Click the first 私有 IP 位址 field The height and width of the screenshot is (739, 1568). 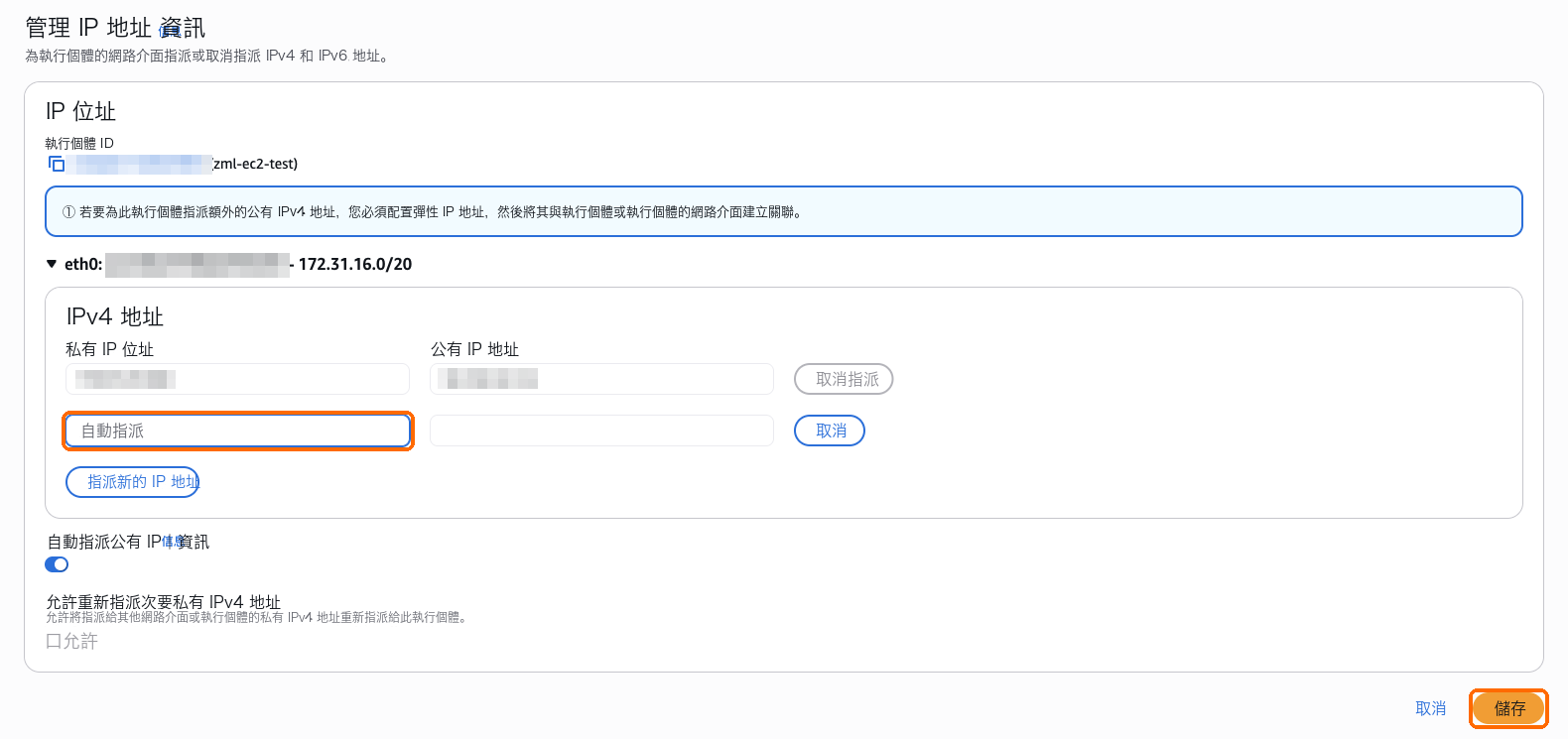pyautogui.click(x=237, y=379)
